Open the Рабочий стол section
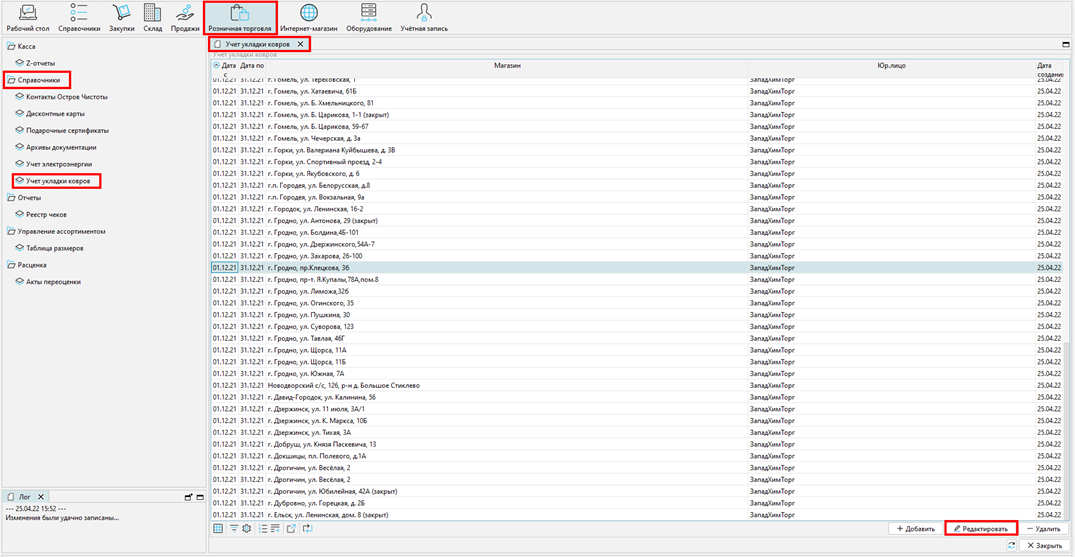 tap(21, 17)
